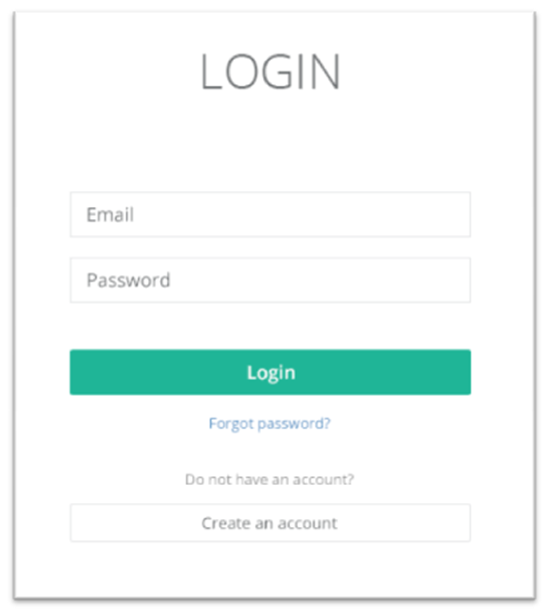Submit the form with the Login button
Viewport: 549px width, 616px height.
(270, 372)
